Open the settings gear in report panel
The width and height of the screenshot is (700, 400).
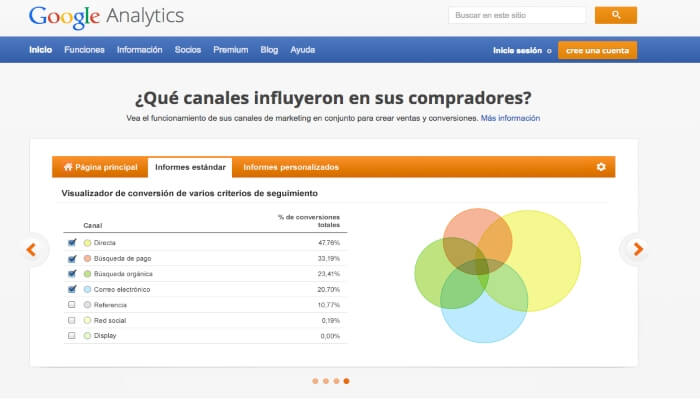(x=601, y=167)
